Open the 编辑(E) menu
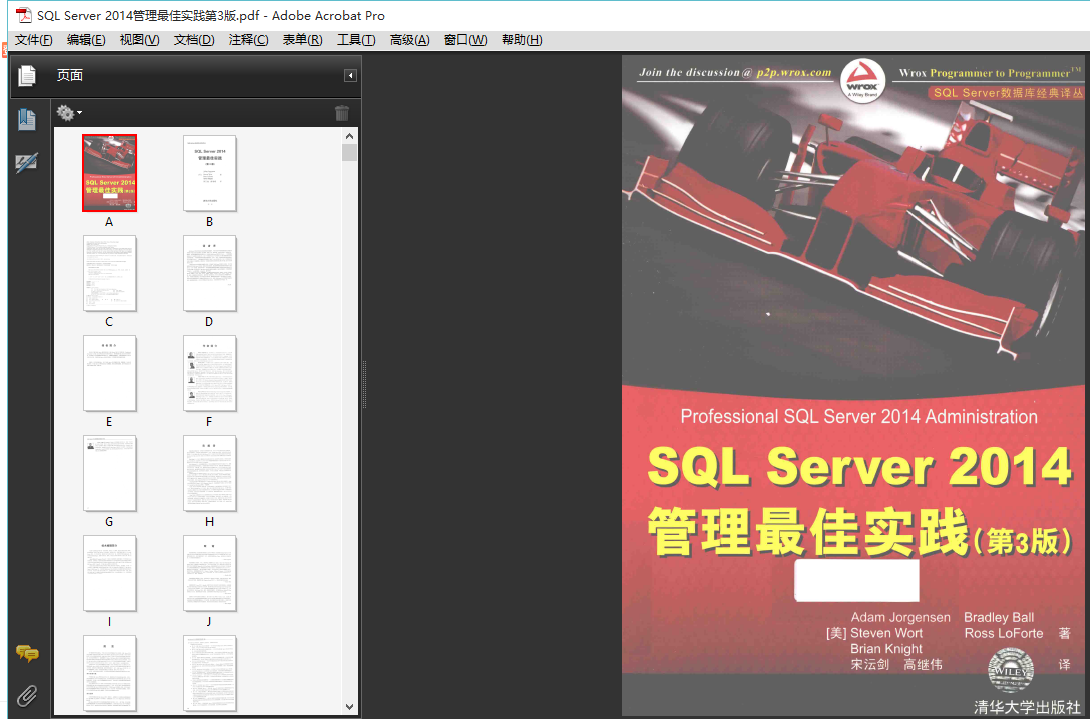This screenshot has height=719, width=1090. point(86,40)
